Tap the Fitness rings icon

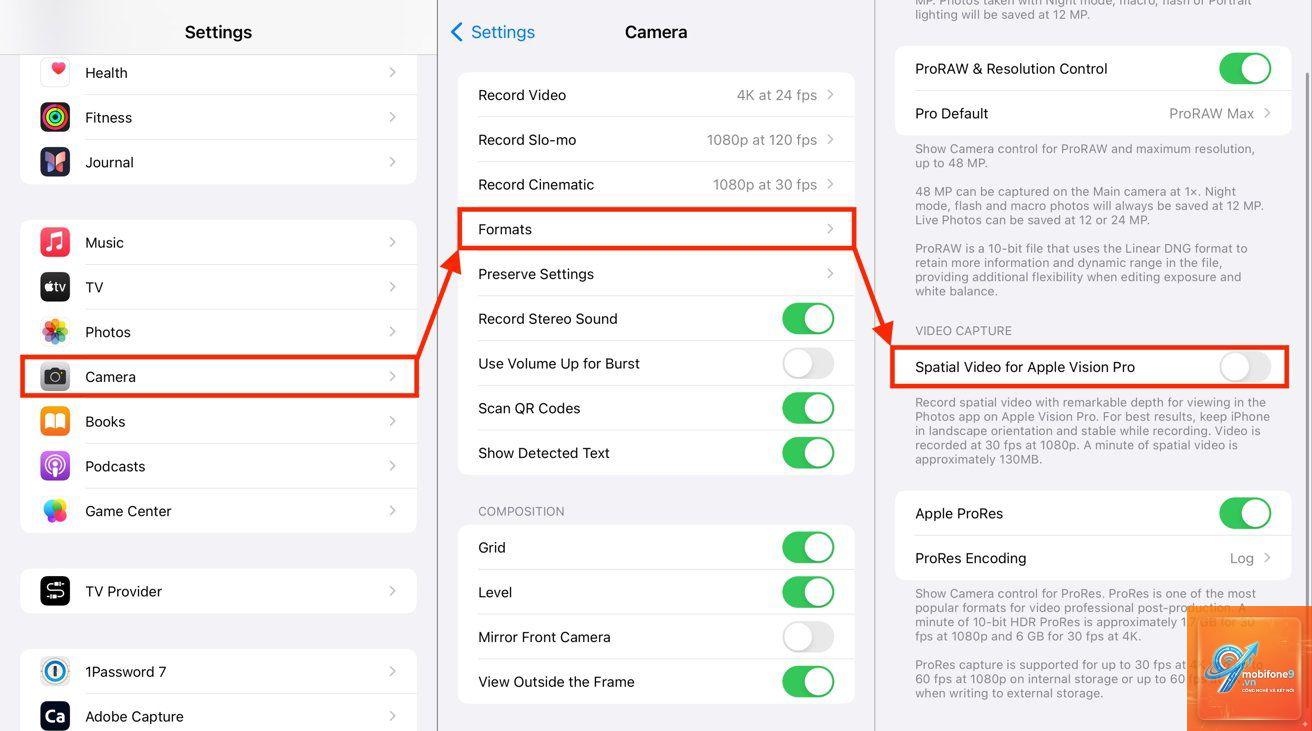pyautogui.click(x=55, y=117)
